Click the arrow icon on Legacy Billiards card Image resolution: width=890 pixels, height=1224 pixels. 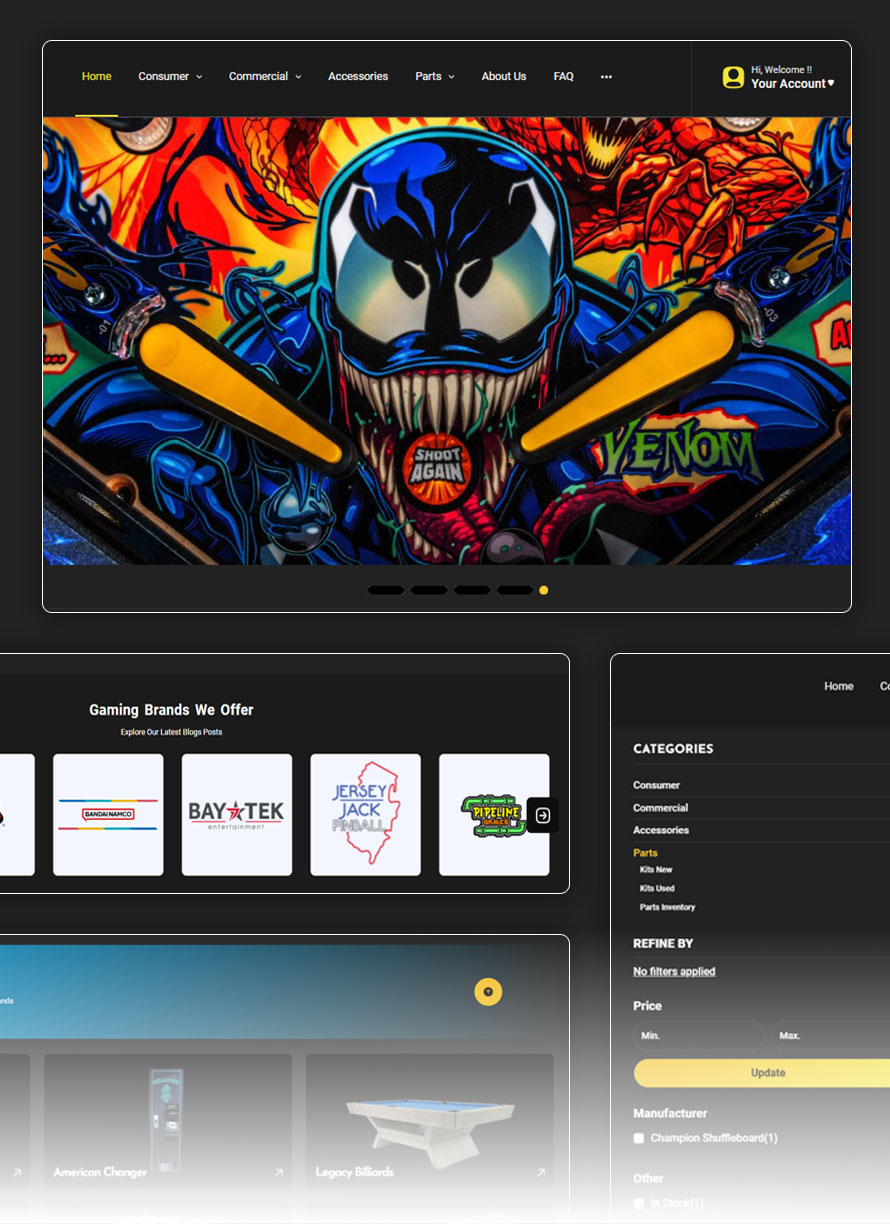(541, 1172)
